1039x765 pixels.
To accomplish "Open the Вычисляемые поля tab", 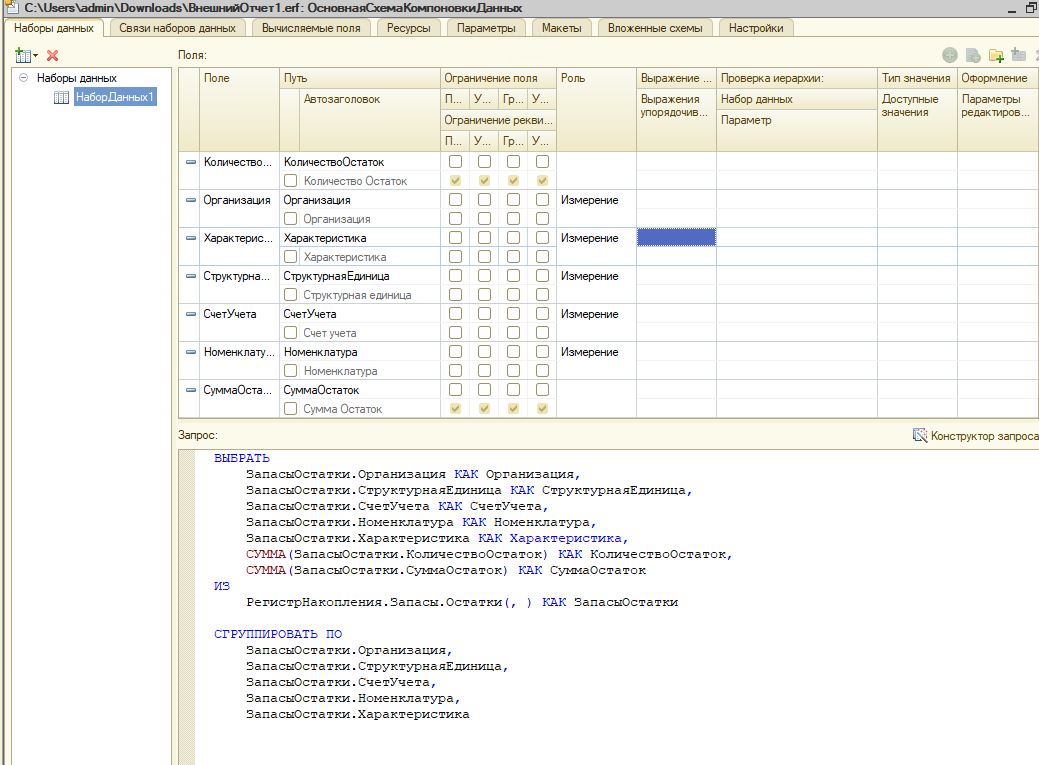I will pos(311,28).
